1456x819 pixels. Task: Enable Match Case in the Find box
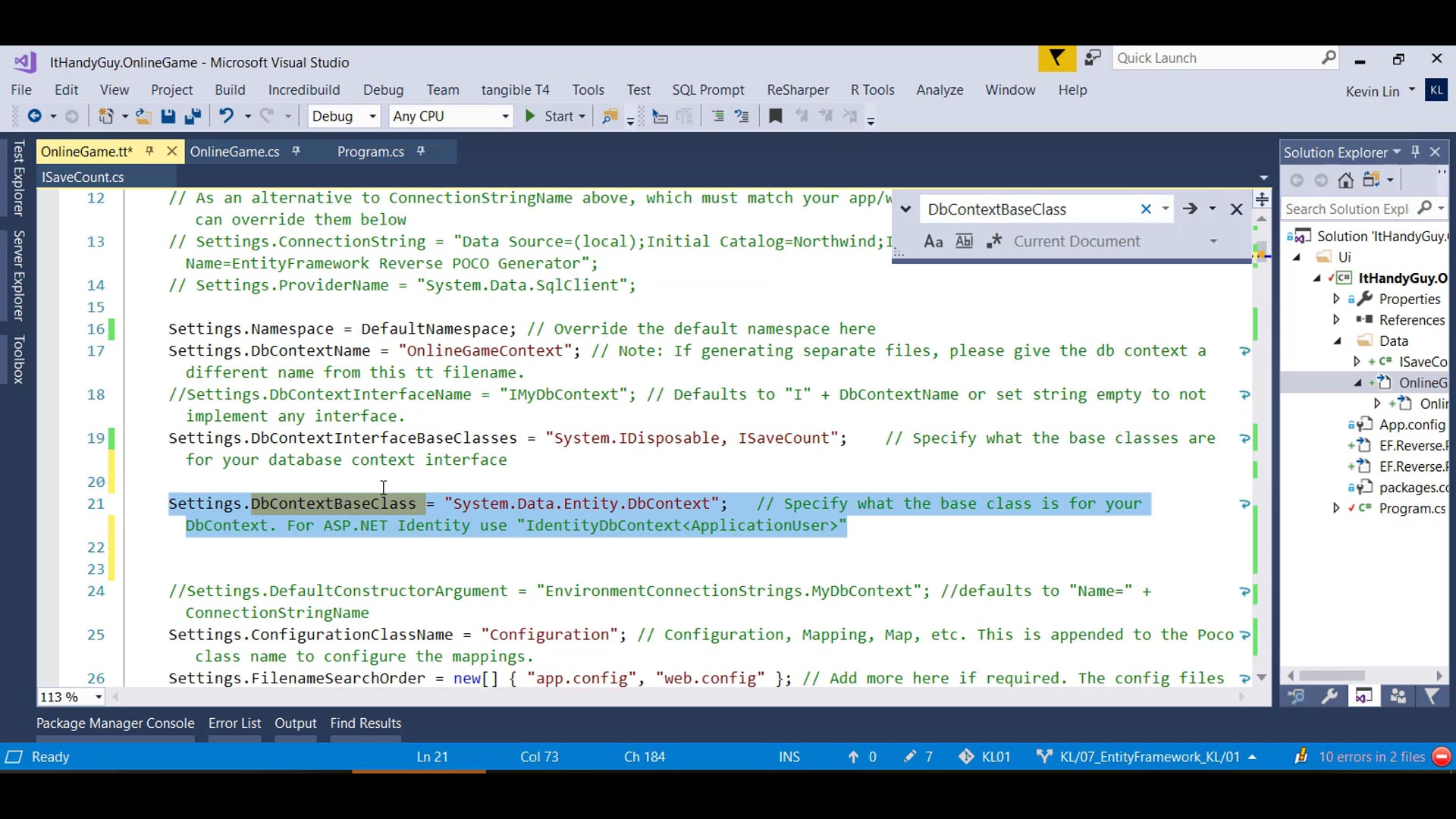pyautogui.click(x=932, y=241)
